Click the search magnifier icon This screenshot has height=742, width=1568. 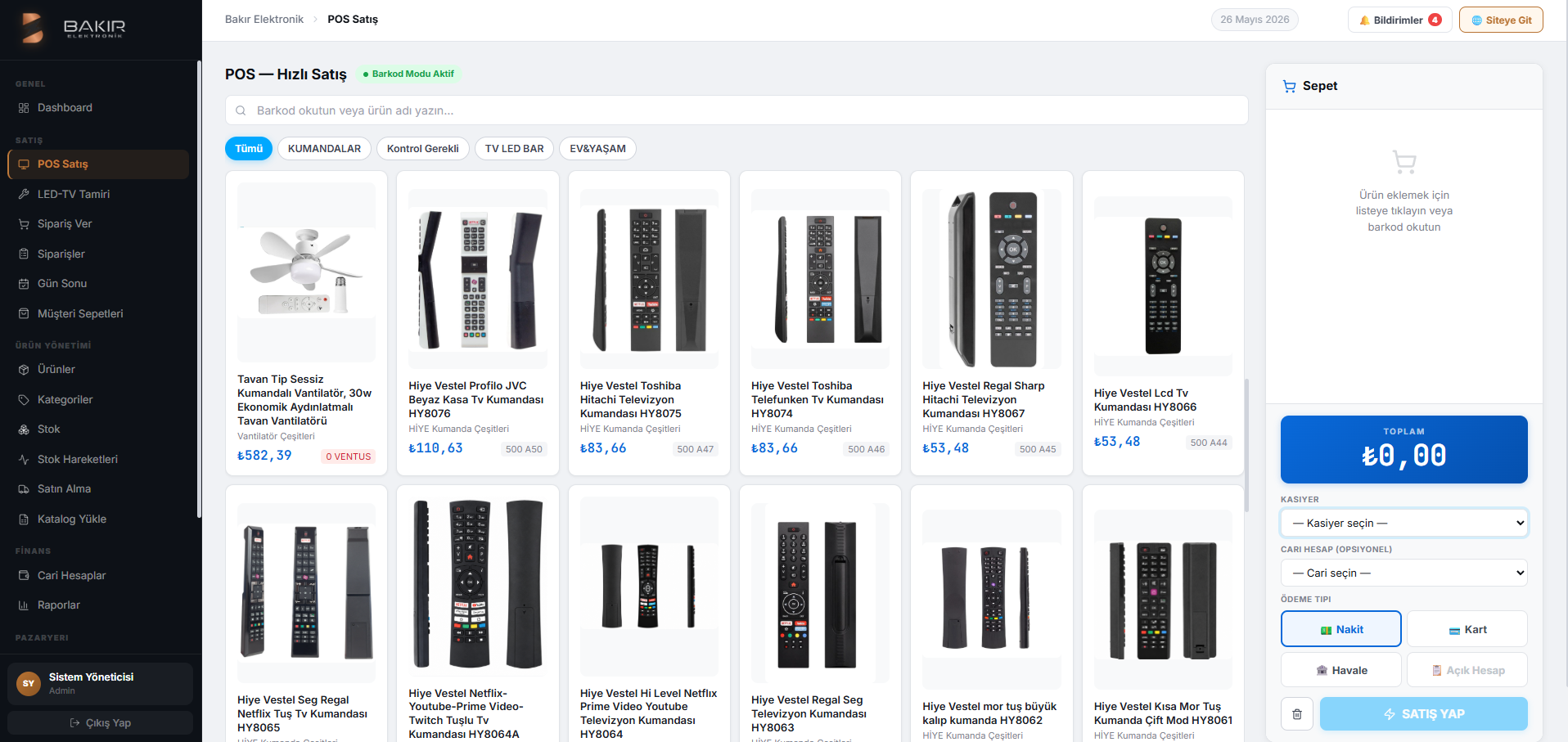[x=241, y=110]
